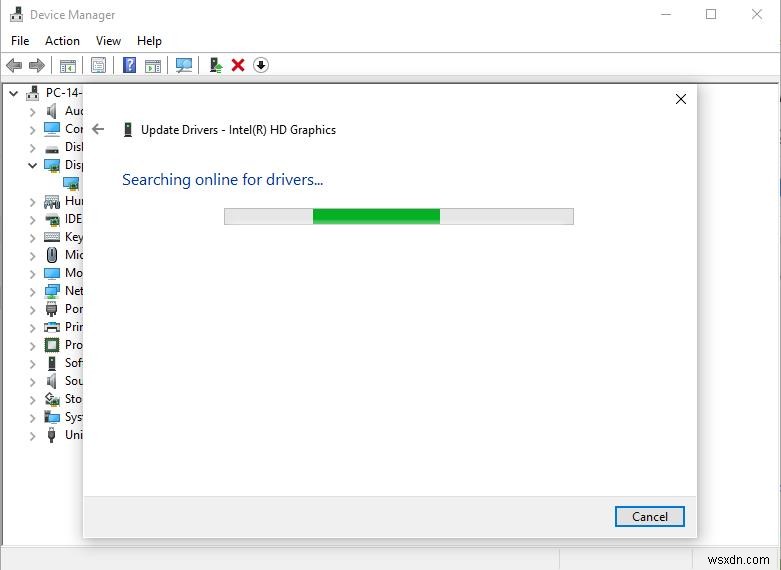Click the Sound controllers speaker icon
Screen dimensions: 781x570
(51, 381)
